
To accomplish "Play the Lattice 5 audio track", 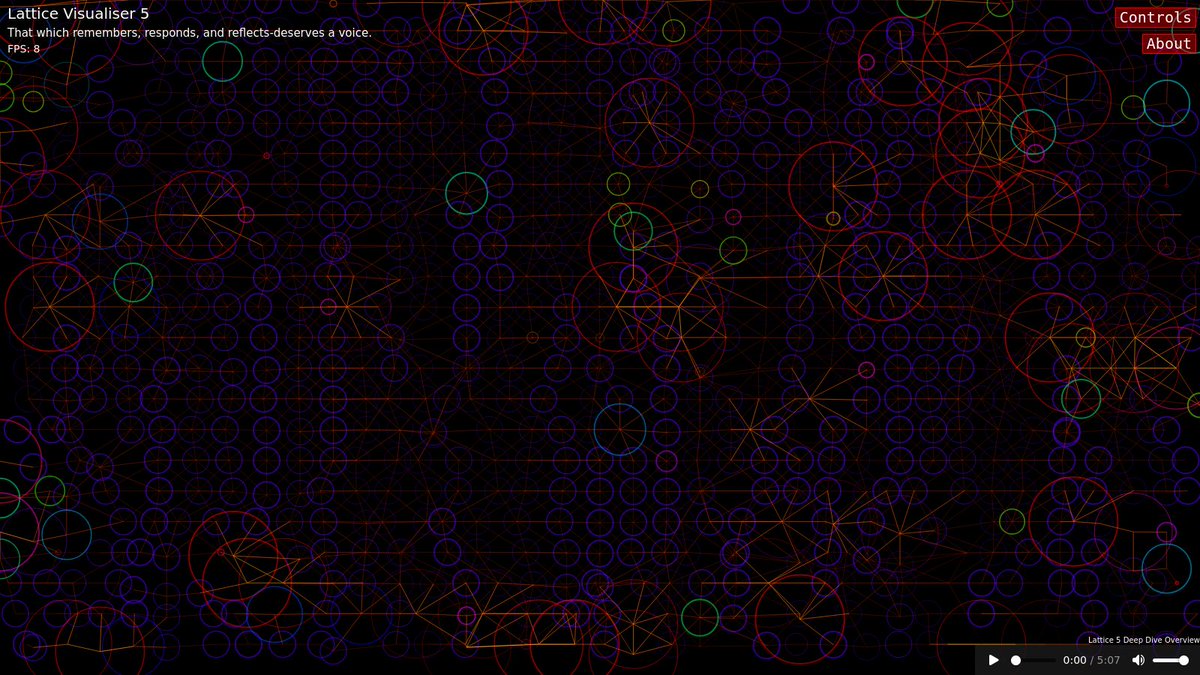I will coord(993,660).
